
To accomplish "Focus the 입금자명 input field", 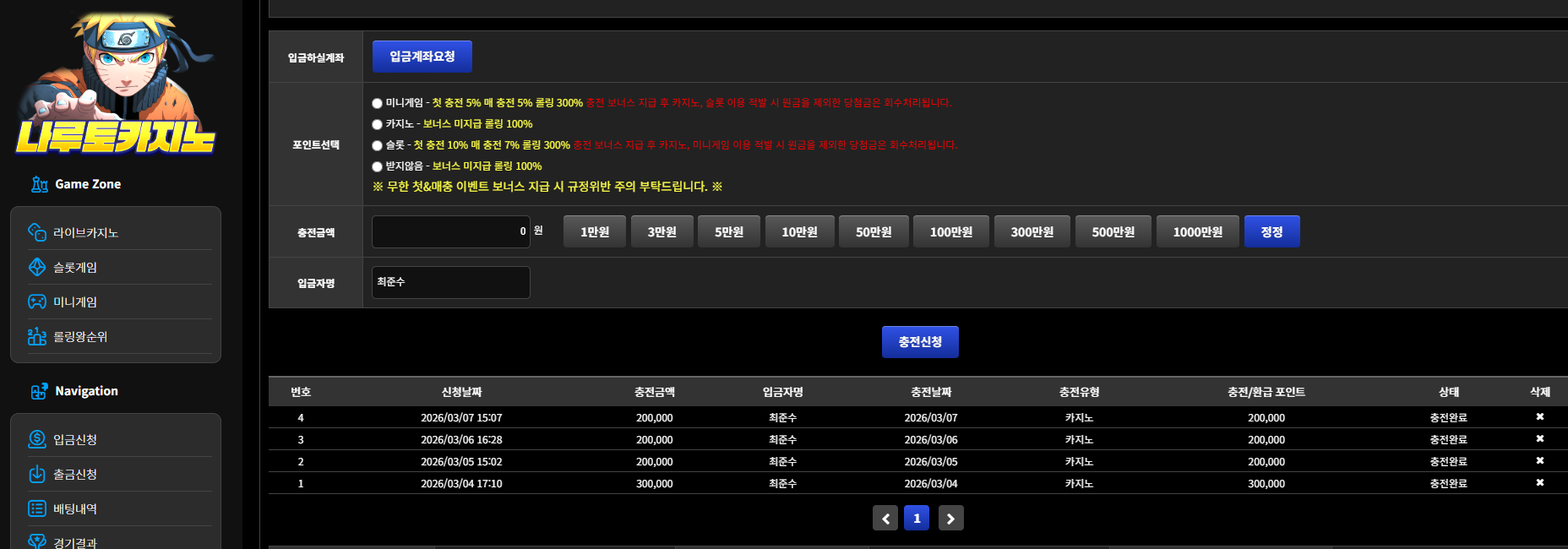I will click(451, 282).
